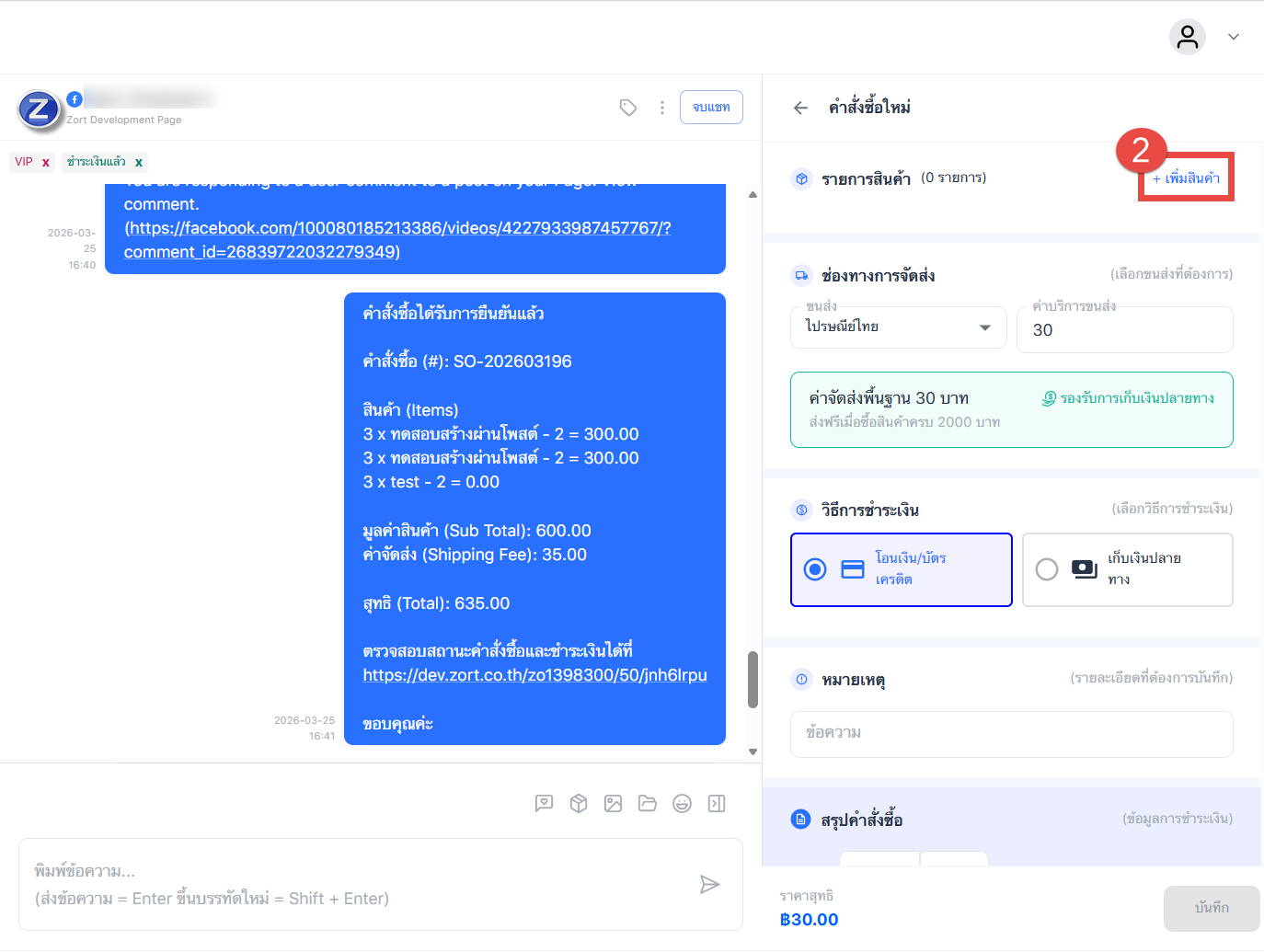Go back using arrow beside คำสั่งซื้อใหม่

point(800,108)
